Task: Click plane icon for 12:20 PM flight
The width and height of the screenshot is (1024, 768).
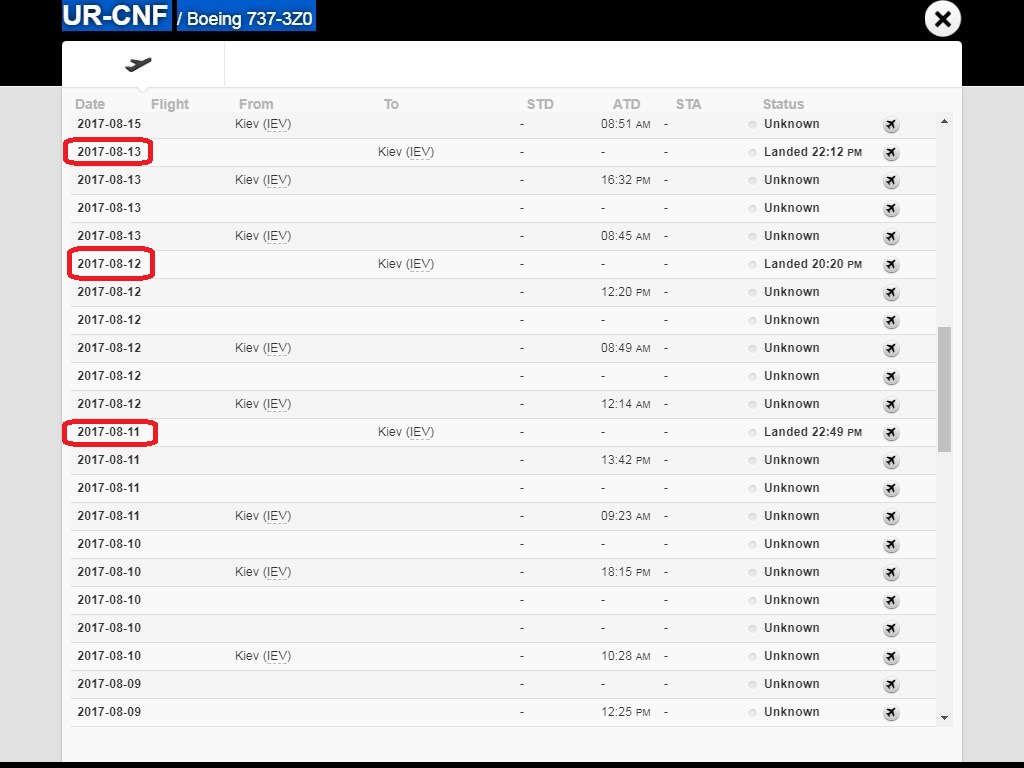Action: pyautogui.click(x=891, y=293)
